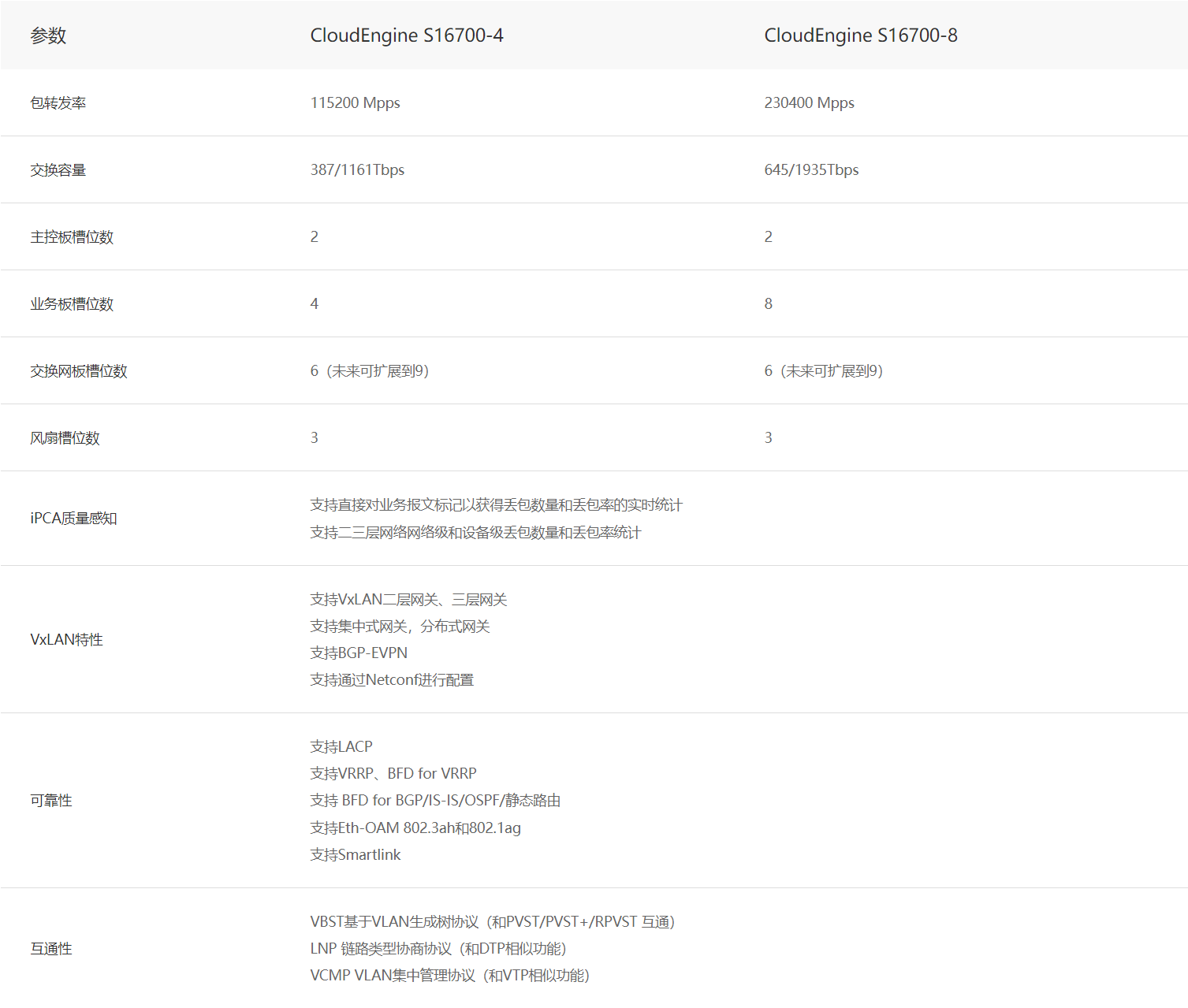Viewport: 1188px width, 1008px height.
Task: Click the 交换网板槽位数 row label
Action: (79, 370)
